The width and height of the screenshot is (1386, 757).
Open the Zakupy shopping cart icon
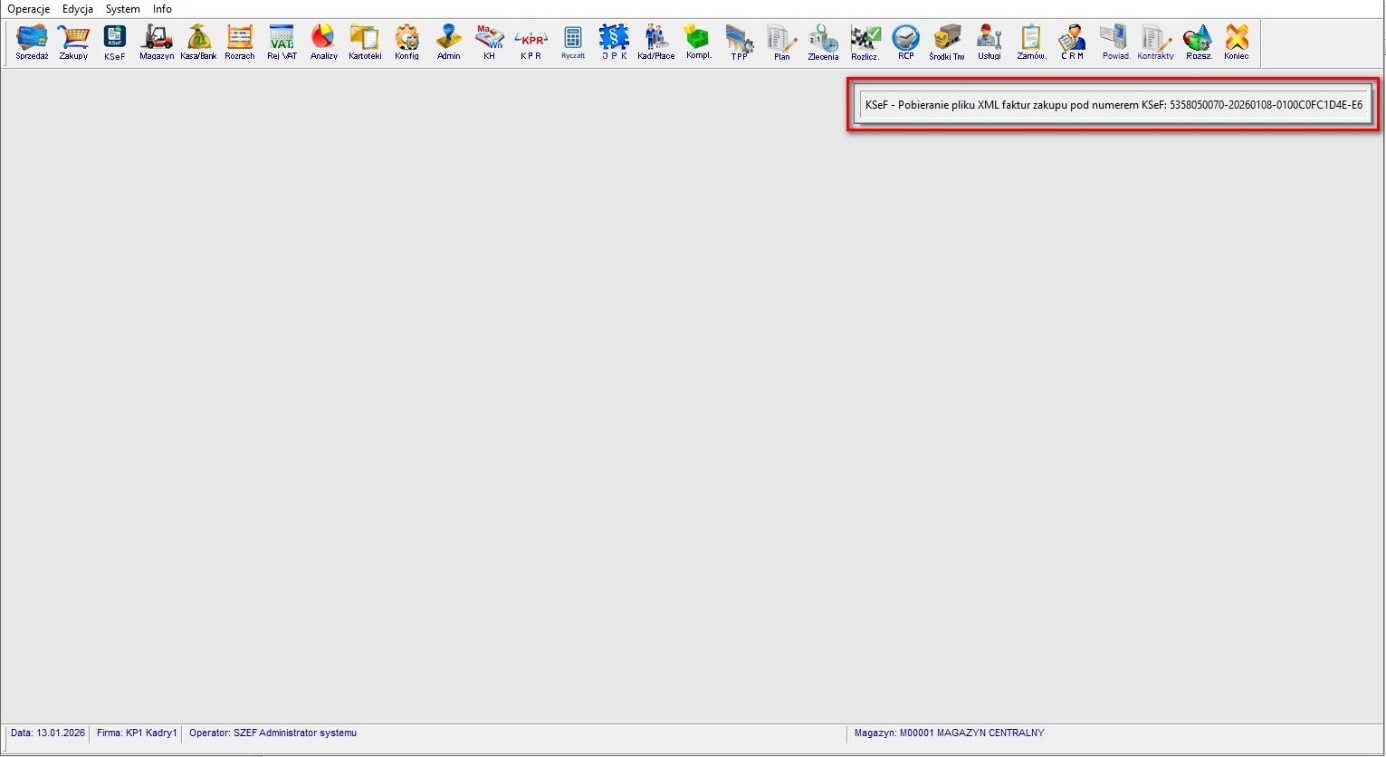pos(73,42)
